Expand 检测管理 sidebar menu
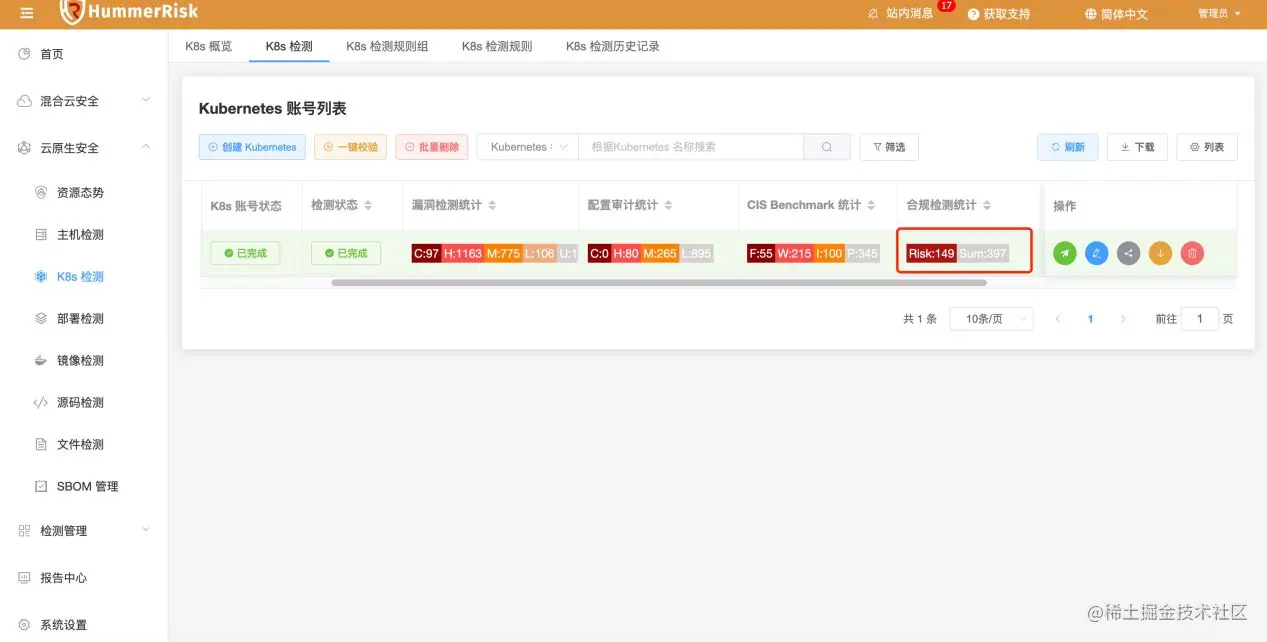1267x642 pixels. pos(84,530)
